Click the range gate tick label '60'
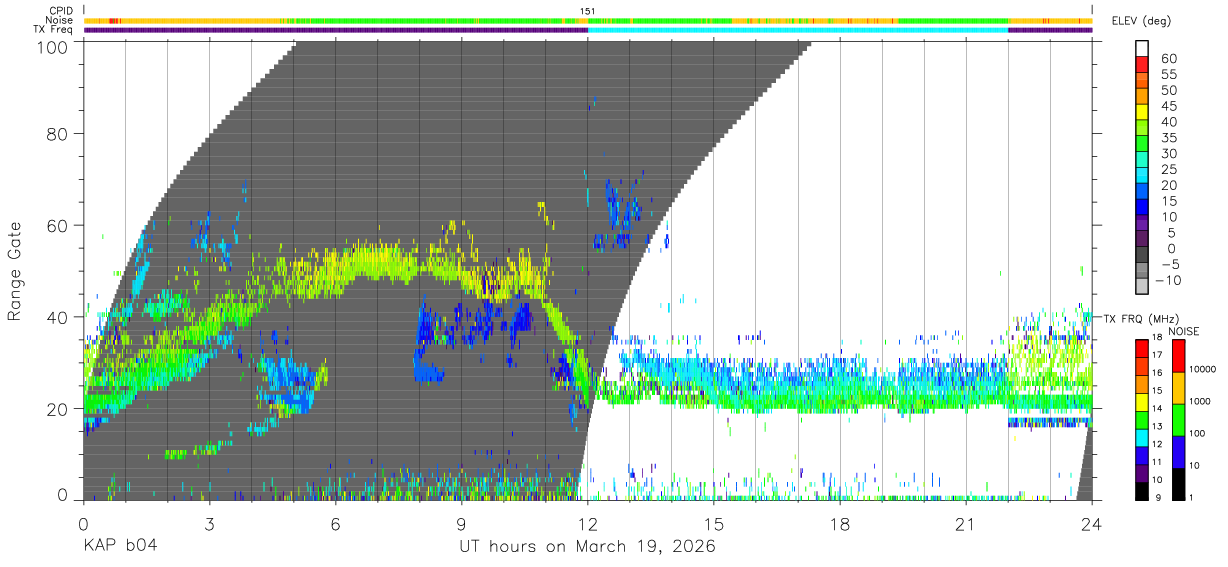 click(59, 225)
